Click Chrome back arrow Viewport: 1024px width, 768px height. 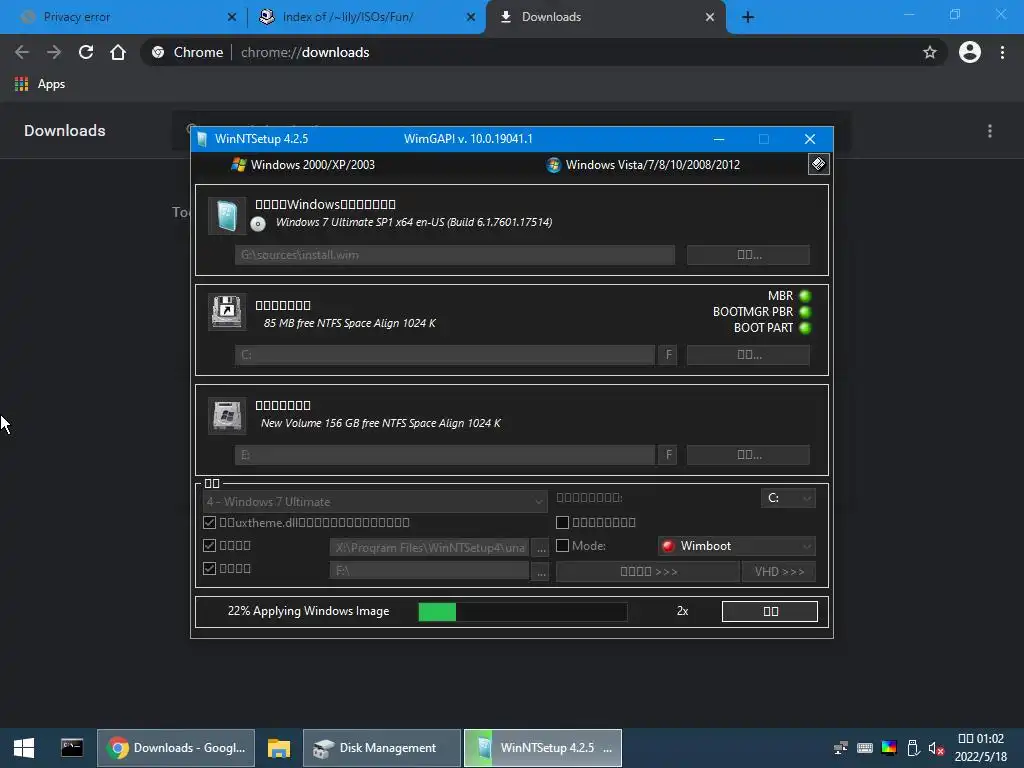coord(22,52)
